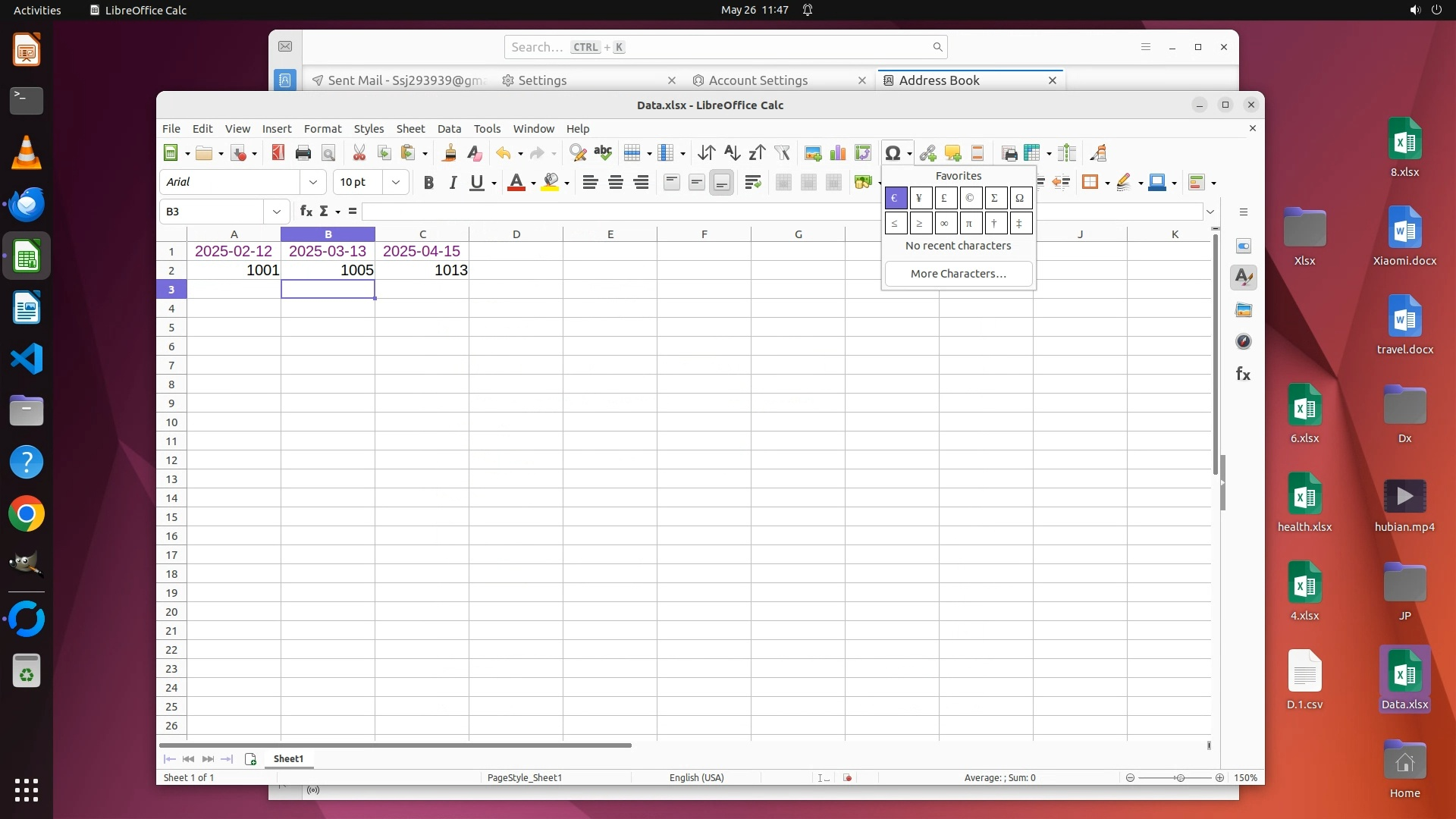The width and height of the screenshot is (1456, 819).
Task: Click the Sort Ascending toolbar icon
Action: coord(731,153)
